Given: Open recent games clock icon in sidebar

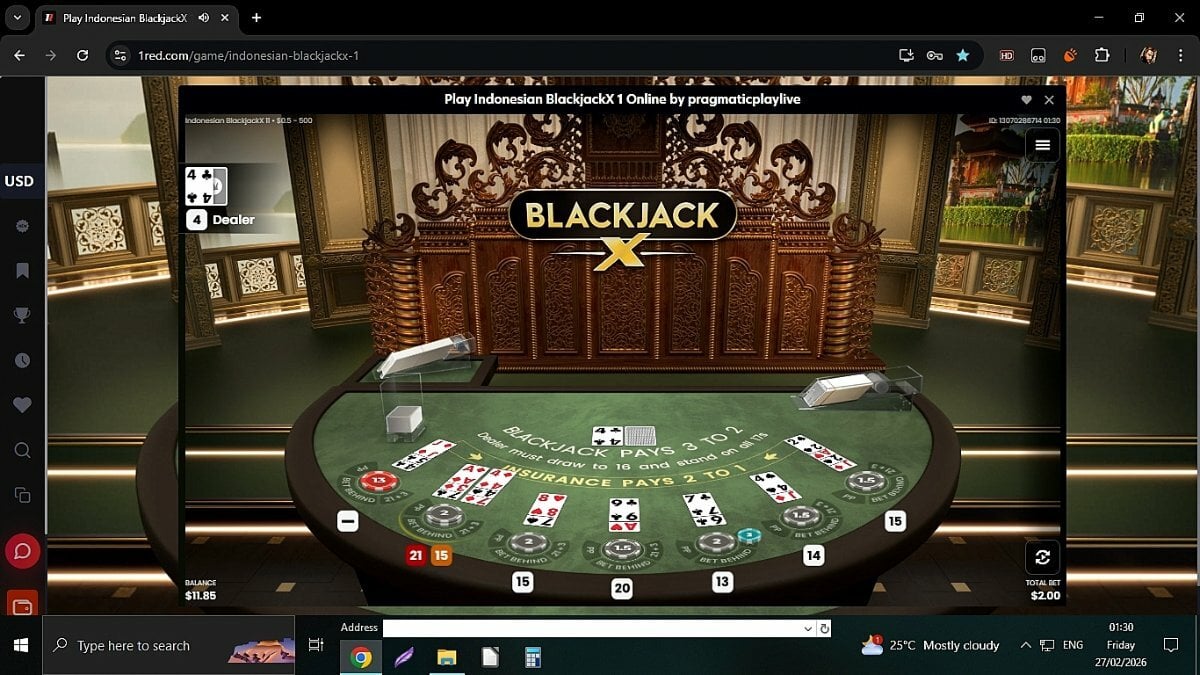Looking at the screenshot, I should point(22,361).
